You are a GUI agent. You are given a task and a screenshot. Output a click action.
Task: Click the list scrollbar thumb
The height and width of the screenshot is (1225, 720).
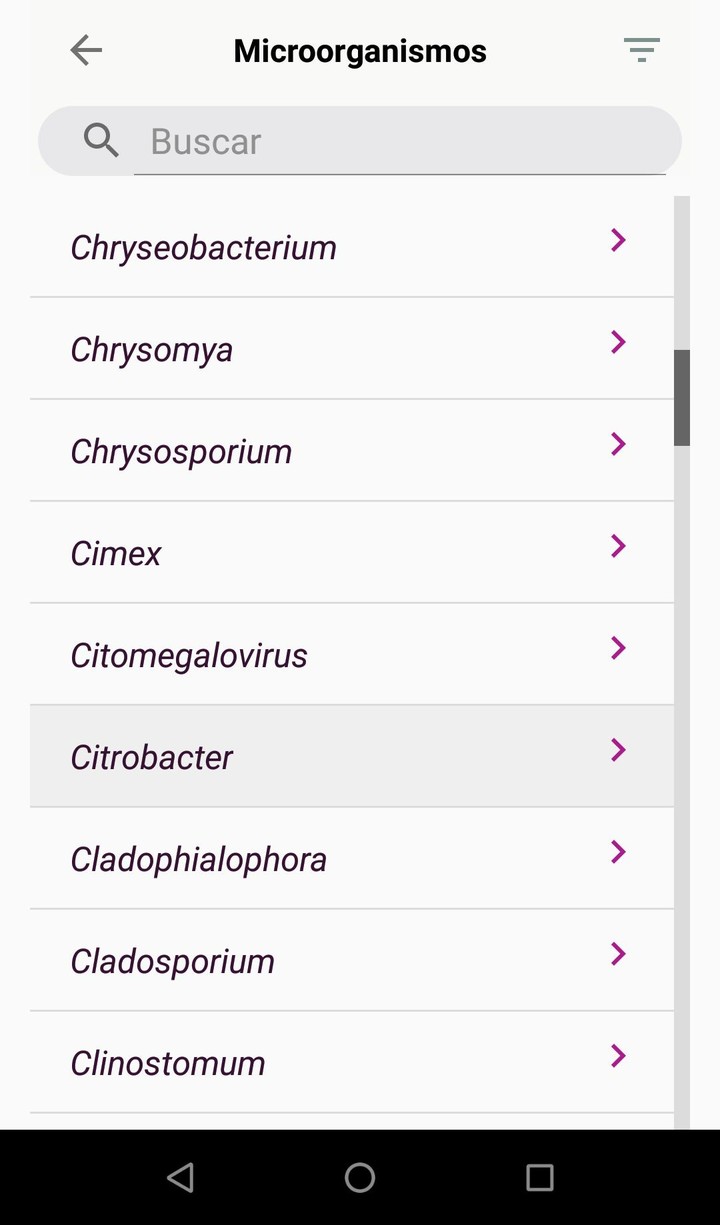coord(682,397)
